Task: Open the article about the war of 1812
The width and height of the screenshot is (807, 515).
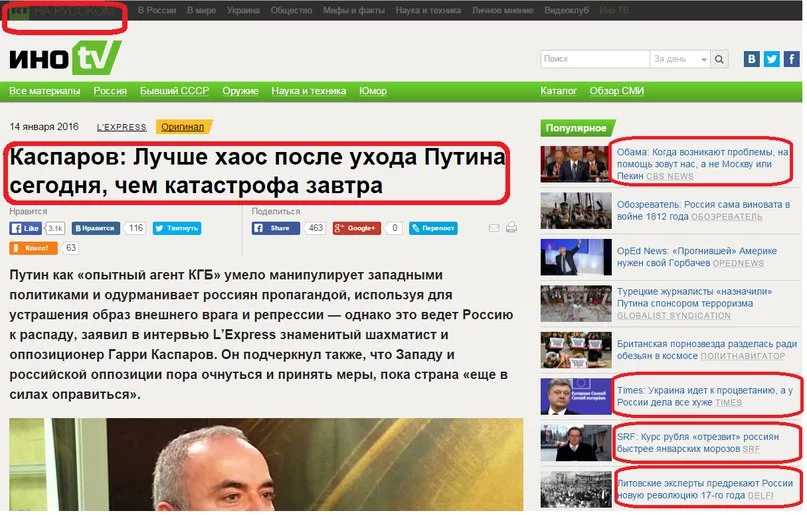Action: click(x=704, y=210)
